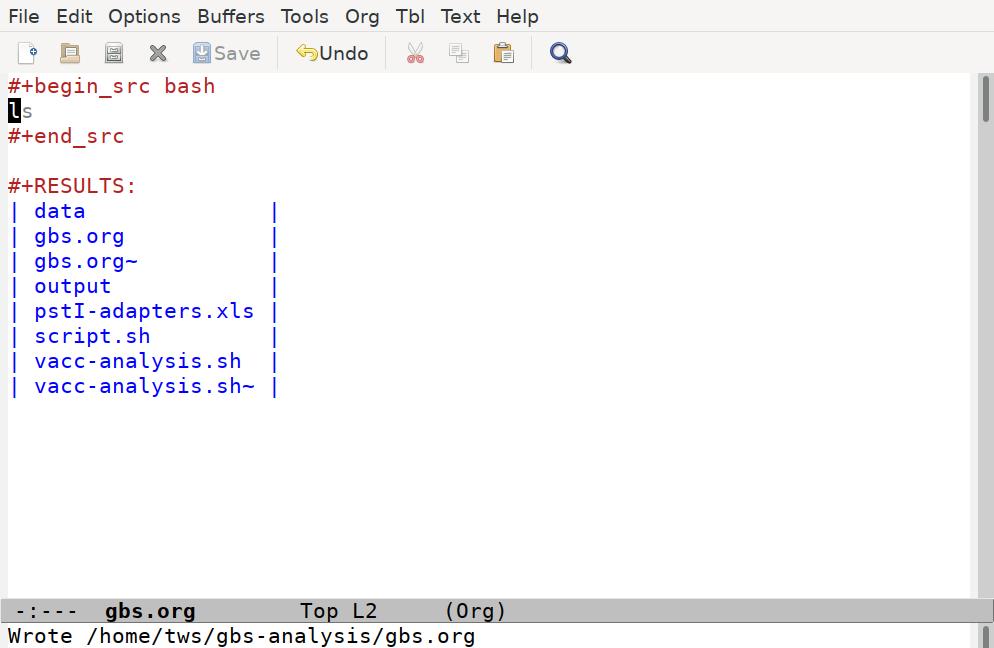Click the New File toolbar icon
The image size is (994, 648).
click(27, 53)
